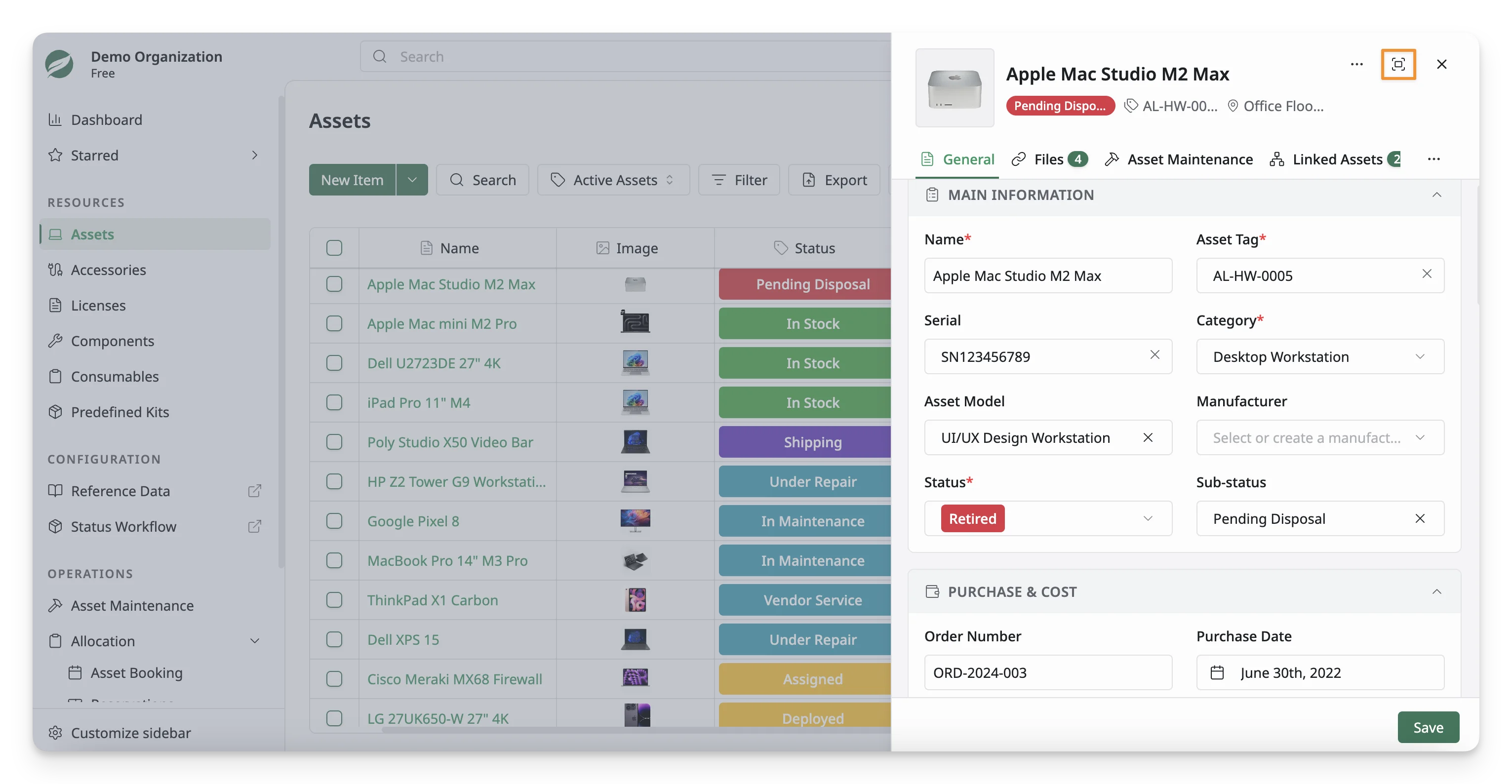Clear the Asset Tag field value
Screen dimensions: 1512x784
[1427, 274]
